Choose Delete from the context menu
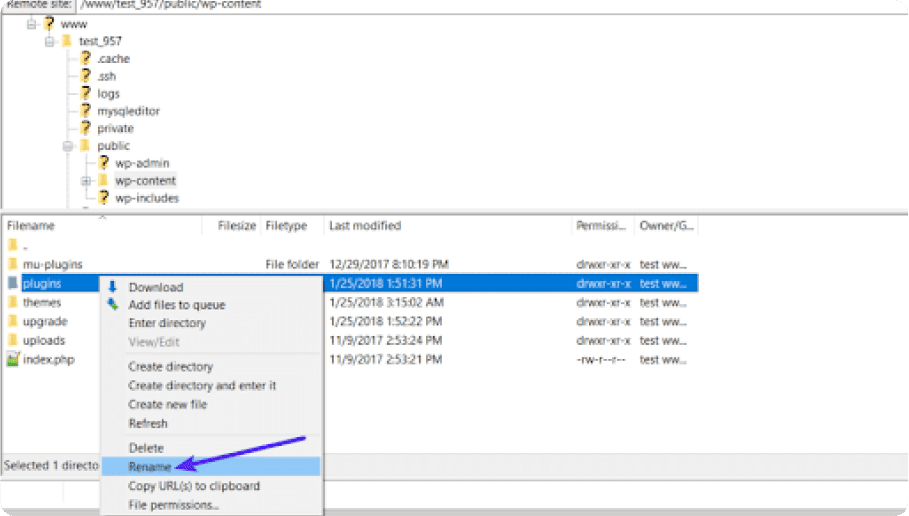 (211, 448)
